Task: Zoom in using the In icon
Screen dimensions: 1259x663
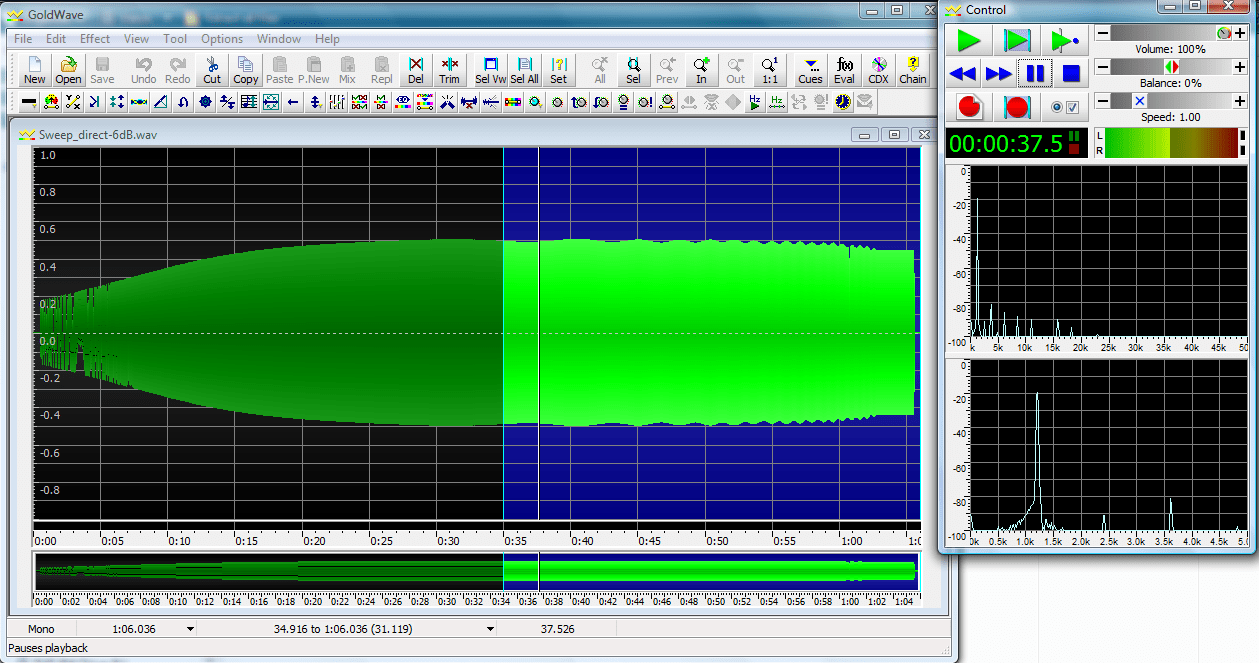Action: pyautogui.click(x=701, y=69)
